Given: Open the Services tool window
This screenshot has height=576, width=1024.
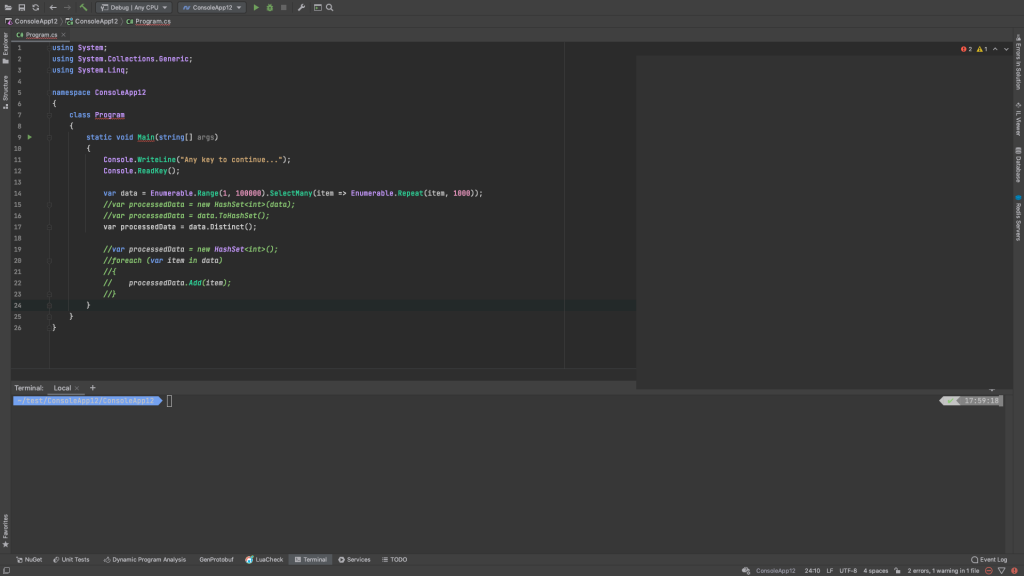Looking at the screenshot, I should tap(354, 560).
